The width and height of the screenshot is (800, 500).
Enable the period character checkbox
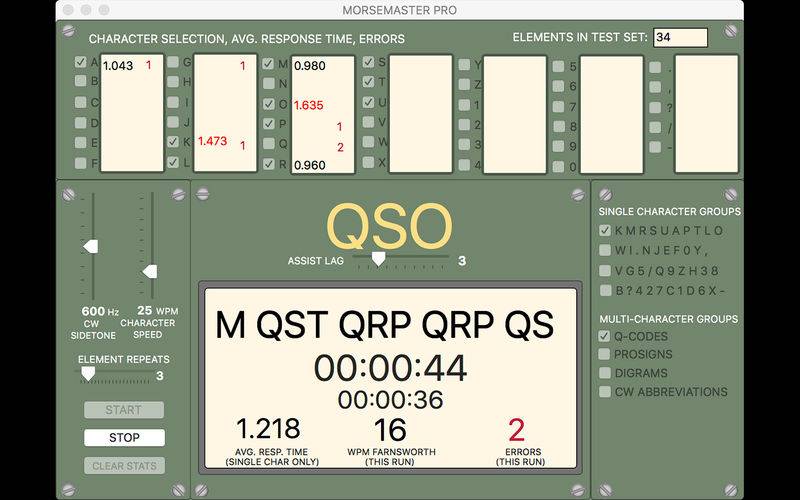point(656,67)
